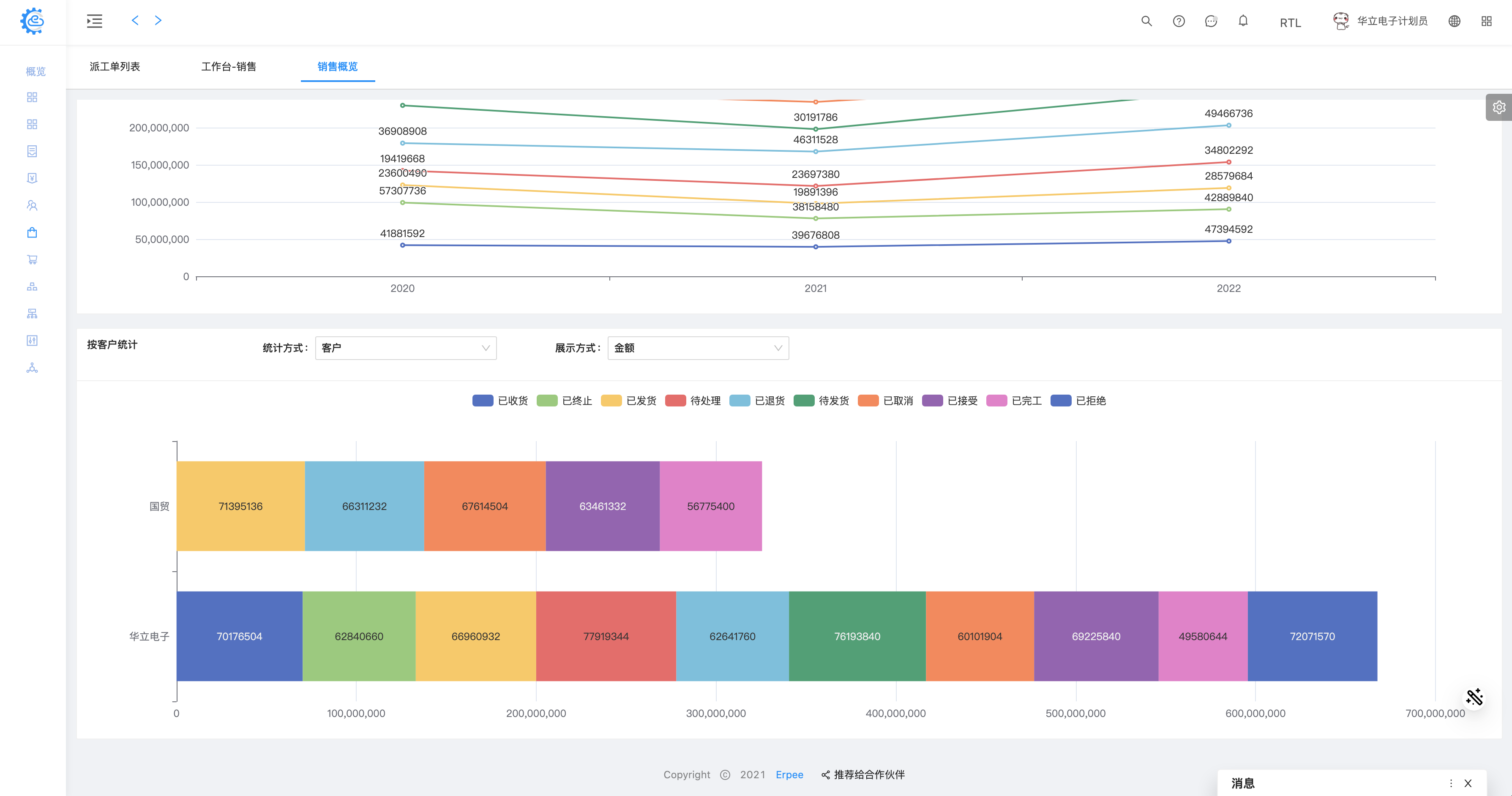The width and height of the screenshot is (1512, 796).
Task: Open the language globe icon
Action: coord(1454,21)
